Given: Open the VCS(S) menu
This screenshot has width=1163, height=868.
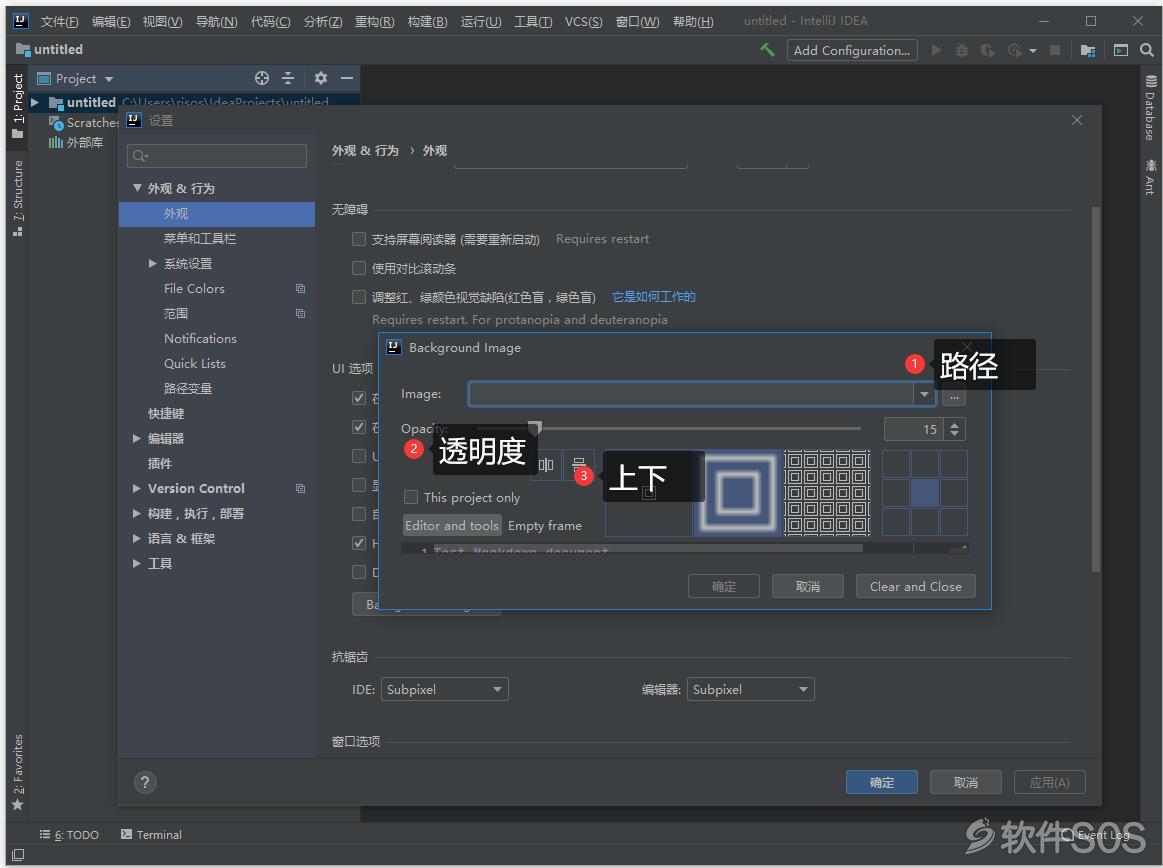Looking at the screenshot, I should 584,22.
